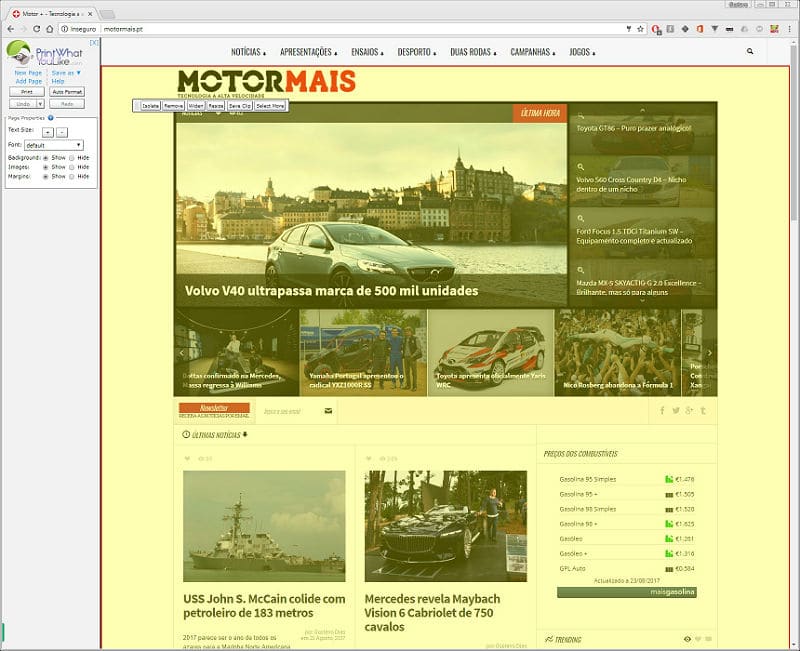
Task: Open the Add Page link
Action: [x=29, y=81]
